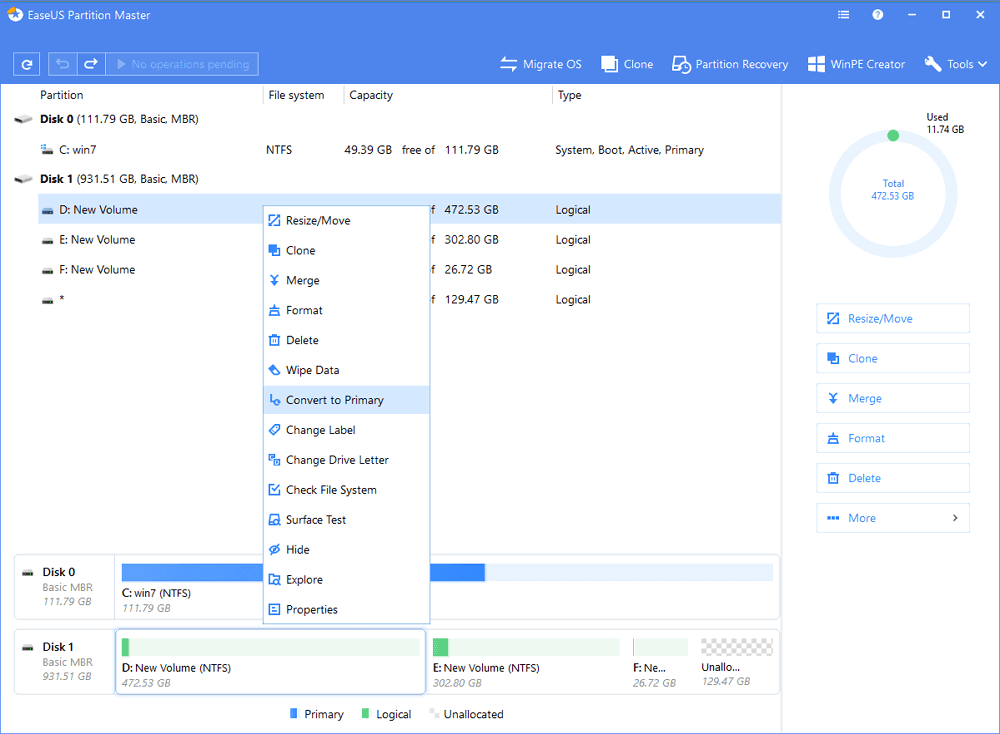1000x734 pixels.
Task: Click the refresh icon in the toolbar
Action: 27,64
